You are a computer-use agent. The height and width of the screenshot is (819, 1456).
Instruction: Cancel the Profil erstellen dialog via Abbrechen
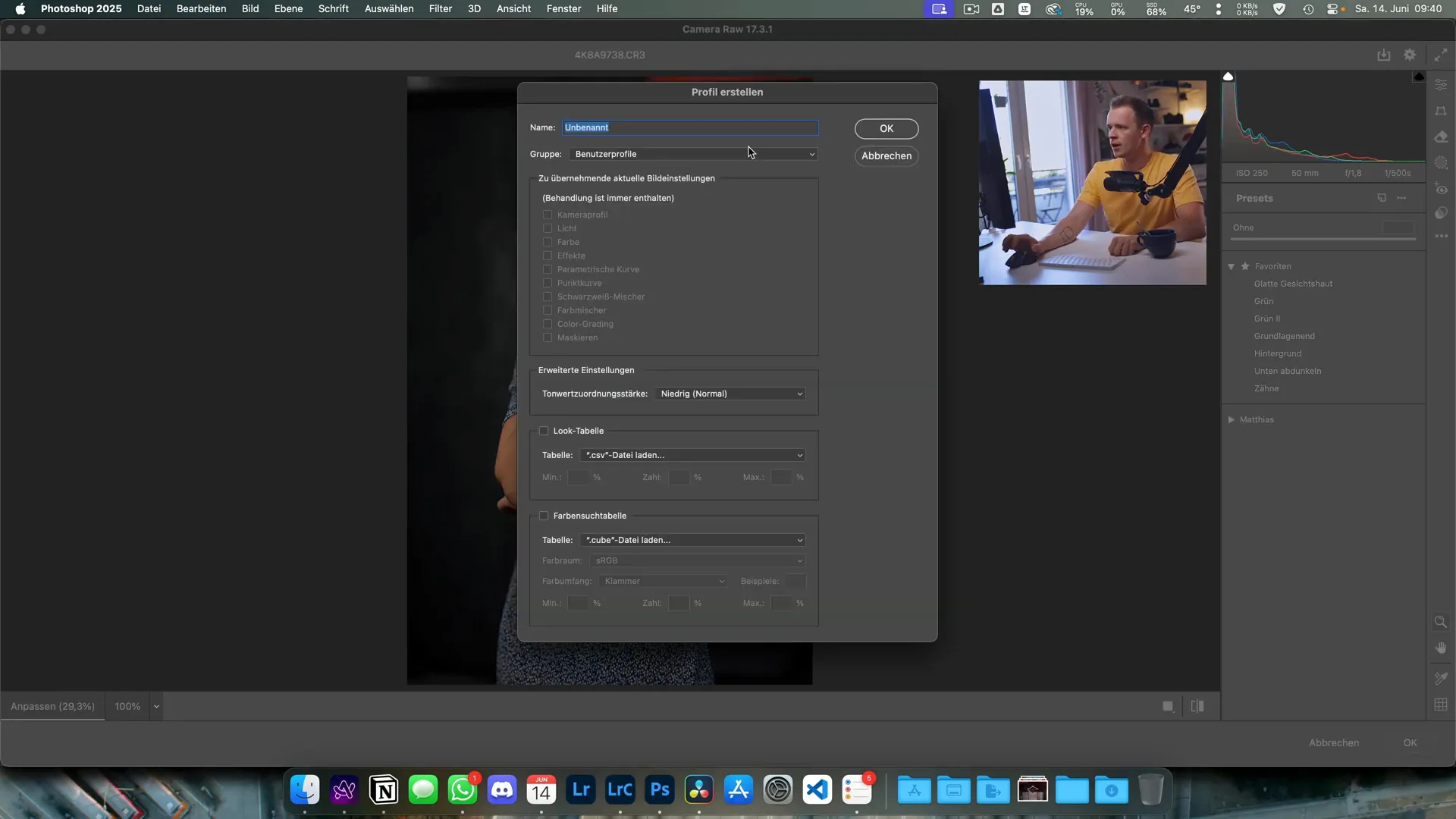point(886,156)
